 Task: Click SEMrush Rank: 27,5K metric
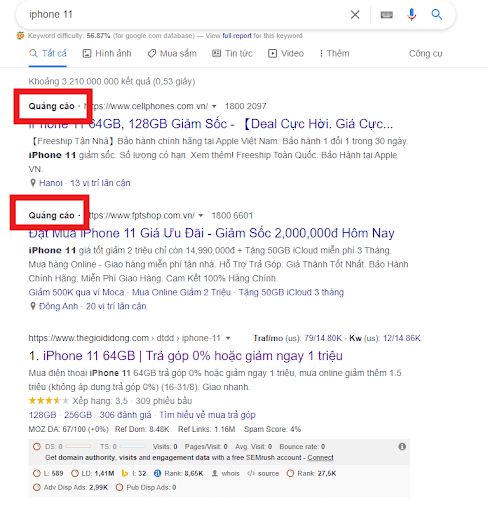pyautogui.click(x=311, y=474)
